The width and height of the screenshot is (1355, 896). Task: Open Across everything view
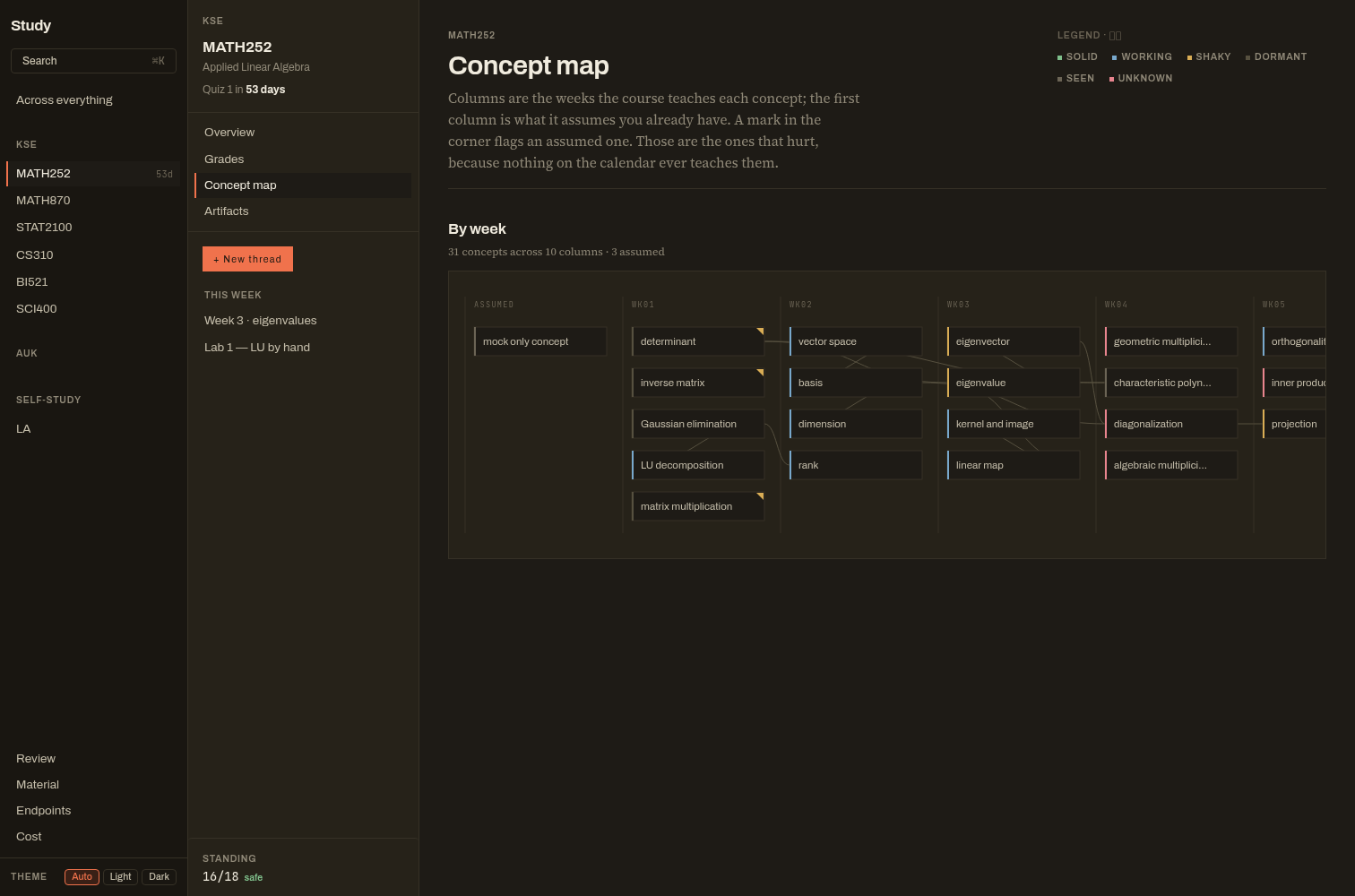click(x=93, y=100)
